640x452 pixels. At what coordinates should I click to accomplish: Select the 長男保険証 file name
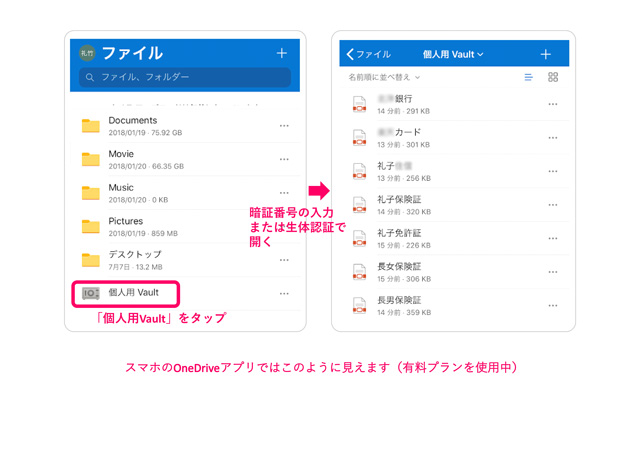tap(399, 300)
